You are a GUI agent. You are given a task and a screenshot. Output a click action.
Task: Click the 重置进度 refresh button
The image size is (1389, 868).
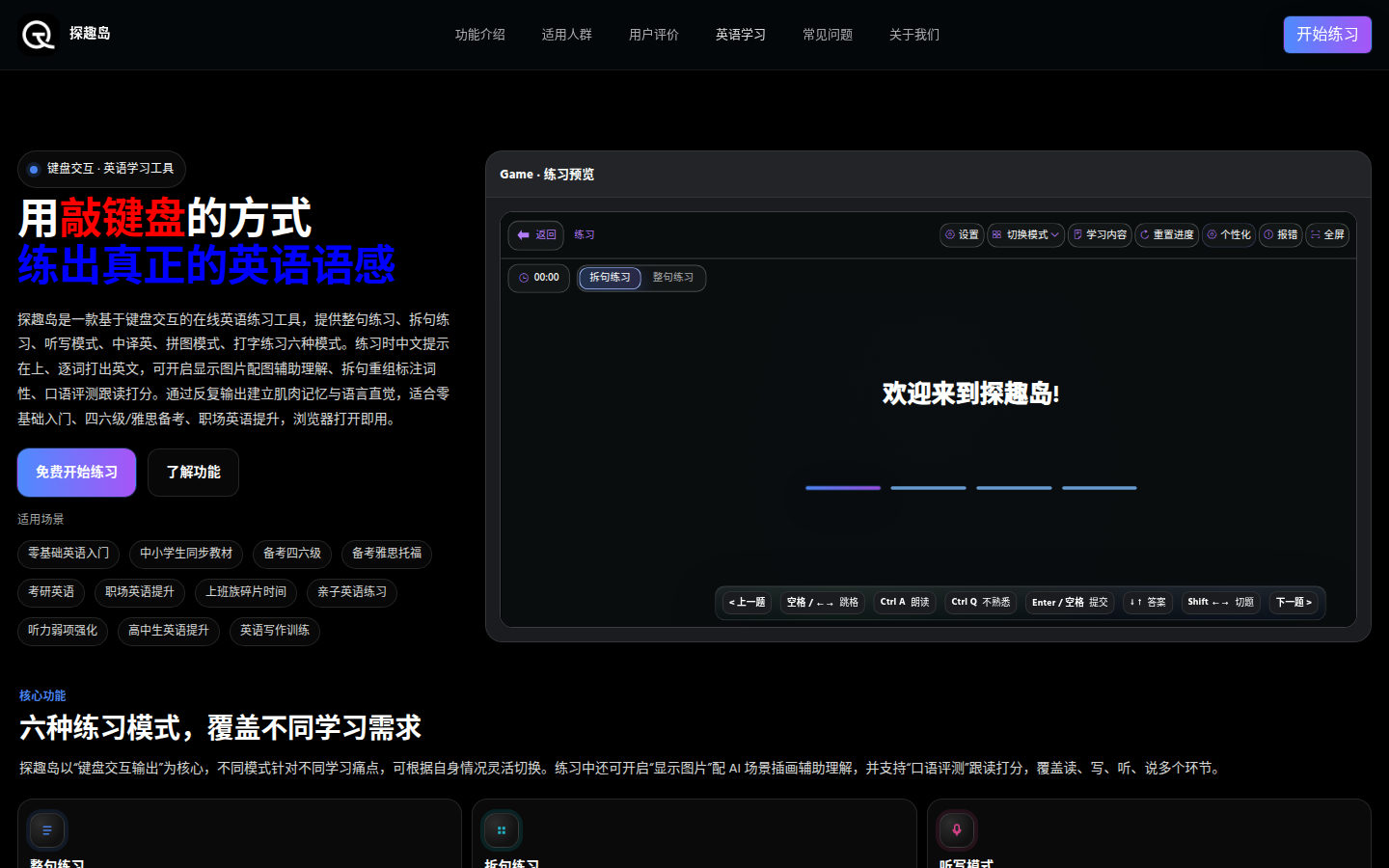click(x=1167, y=235)
